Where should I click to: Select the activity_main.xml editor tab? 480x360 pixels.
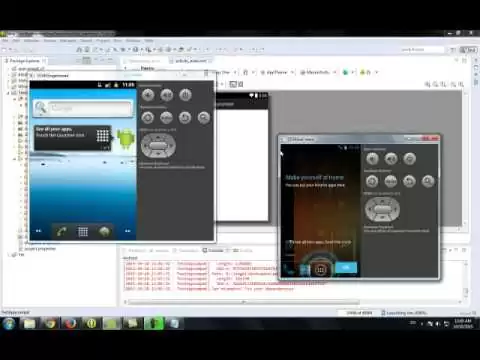point(191,61)
